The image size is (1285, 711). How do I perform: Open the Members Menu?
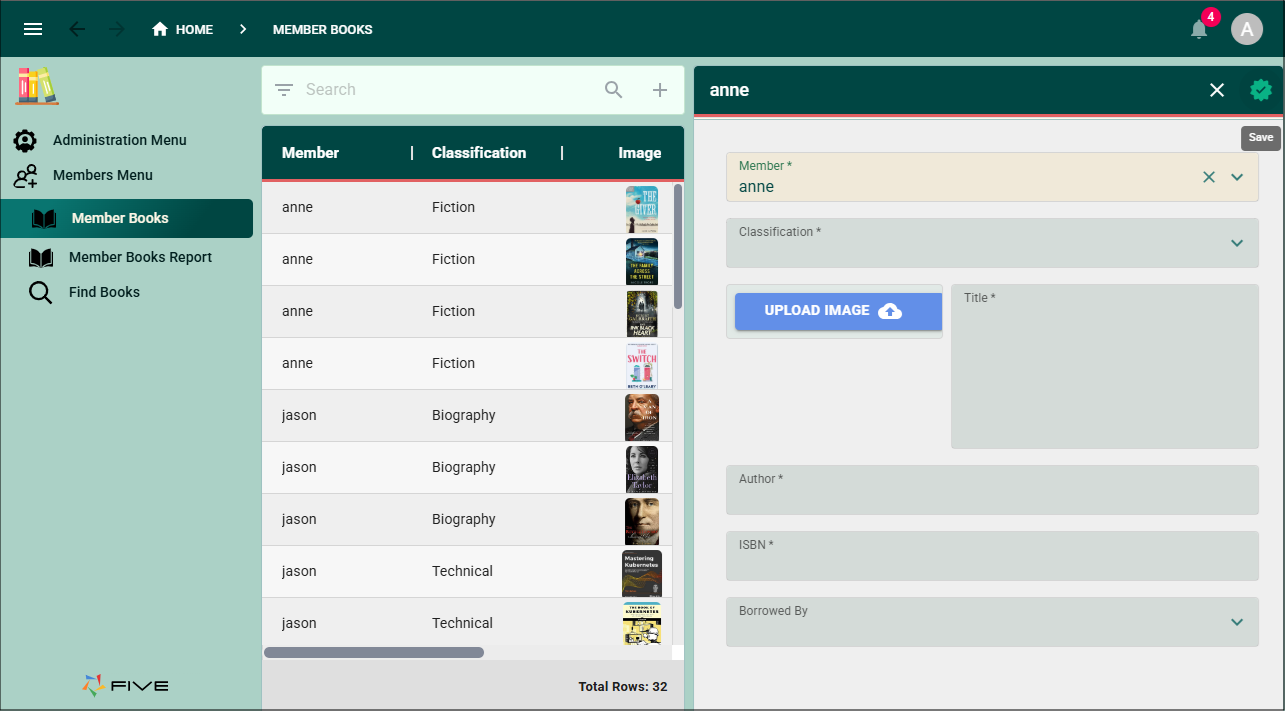[x=103, y=176]
